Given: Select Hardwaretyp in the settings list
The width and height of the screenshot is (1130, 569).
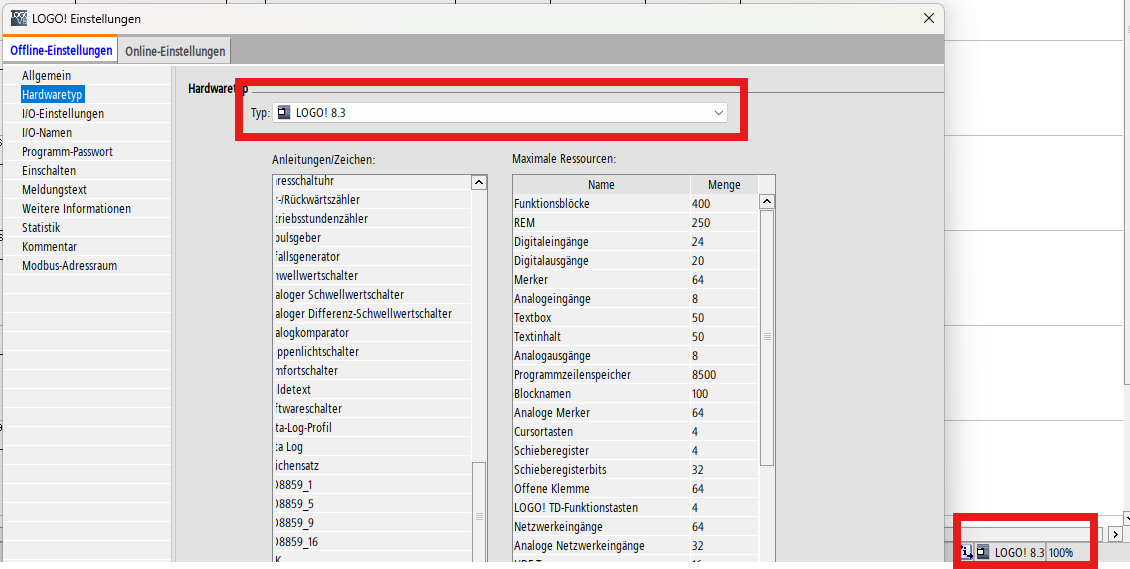Looking at the screenshot, I should [53, 94].
